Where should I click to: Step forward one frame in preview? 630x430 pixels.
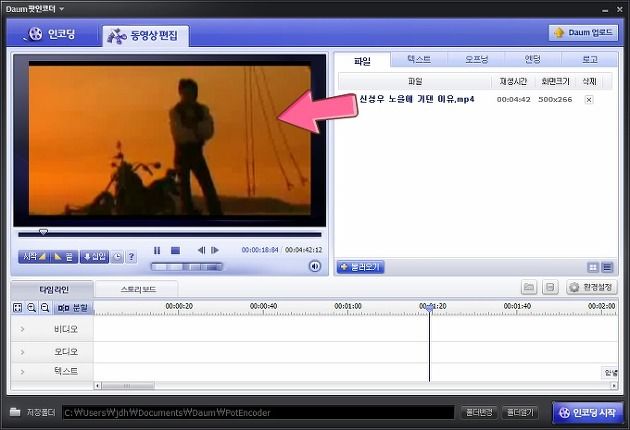(215, 250)
